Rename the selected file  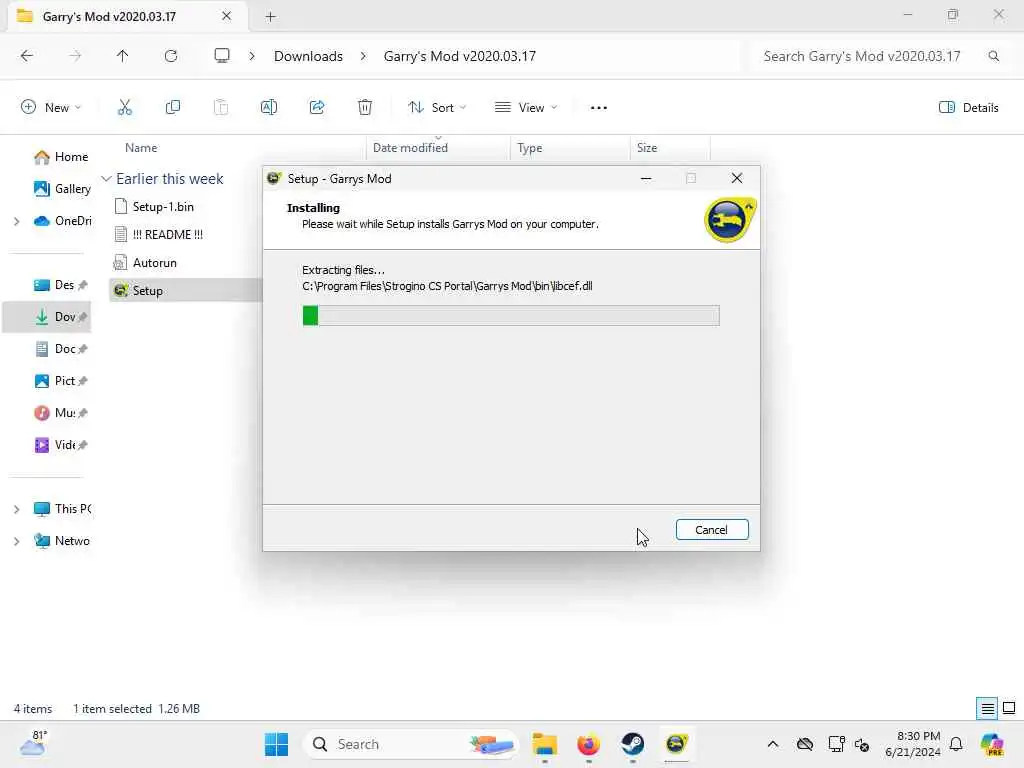coord(269,108)
